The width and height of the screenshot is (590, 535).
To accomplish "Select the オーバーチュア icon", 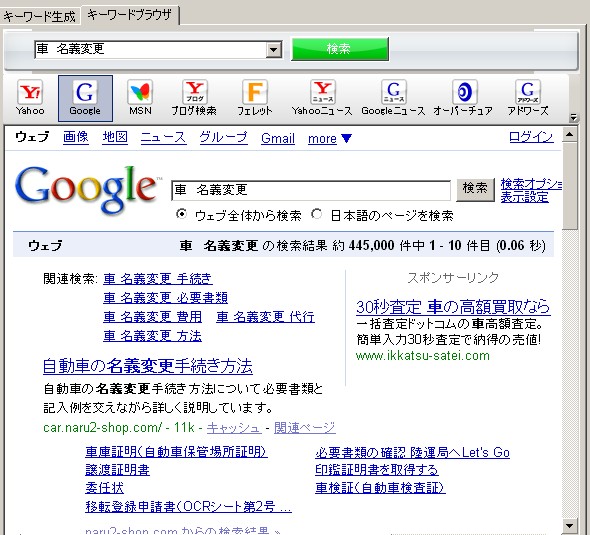I will (x=463, y=98).
